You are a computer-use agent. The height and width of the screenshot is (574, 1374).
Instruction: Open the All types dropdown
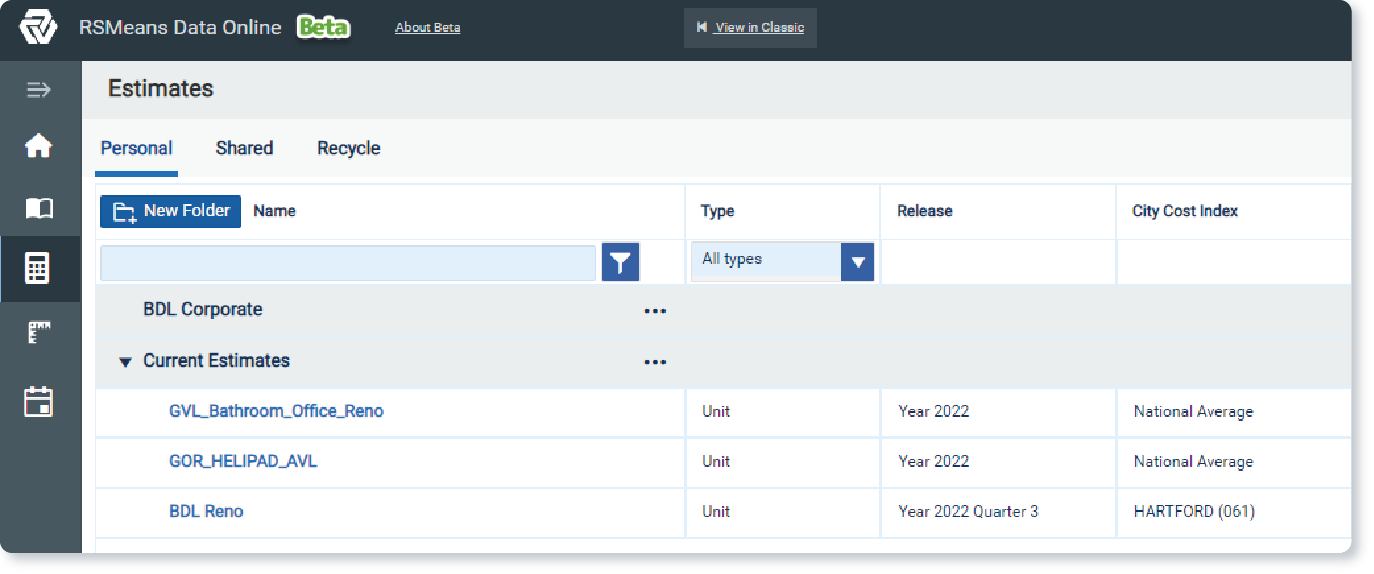click(783, 261)
